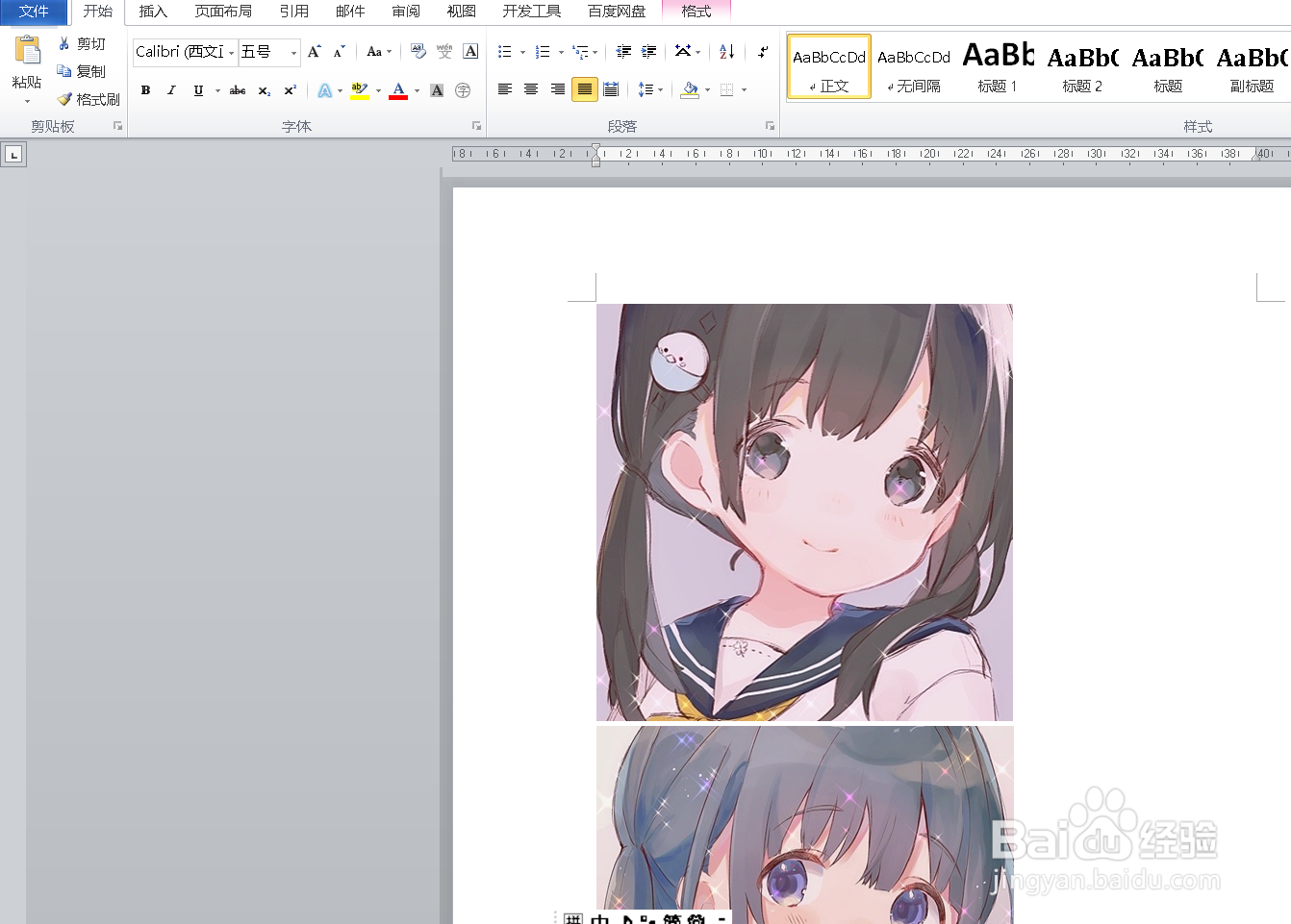Apply text effects glowing A icon
1291x924 pixels.
[x=325, y=90]
